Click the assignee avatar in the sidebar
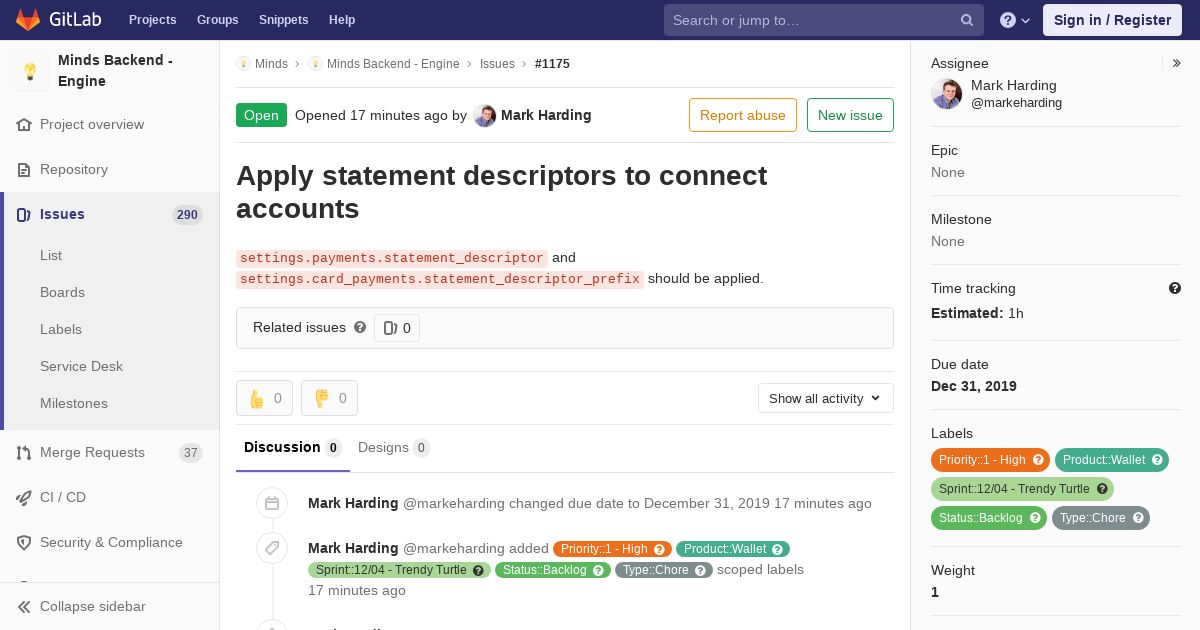The image size is (1200, 630). pyautogui.click(x=947, y=94)
